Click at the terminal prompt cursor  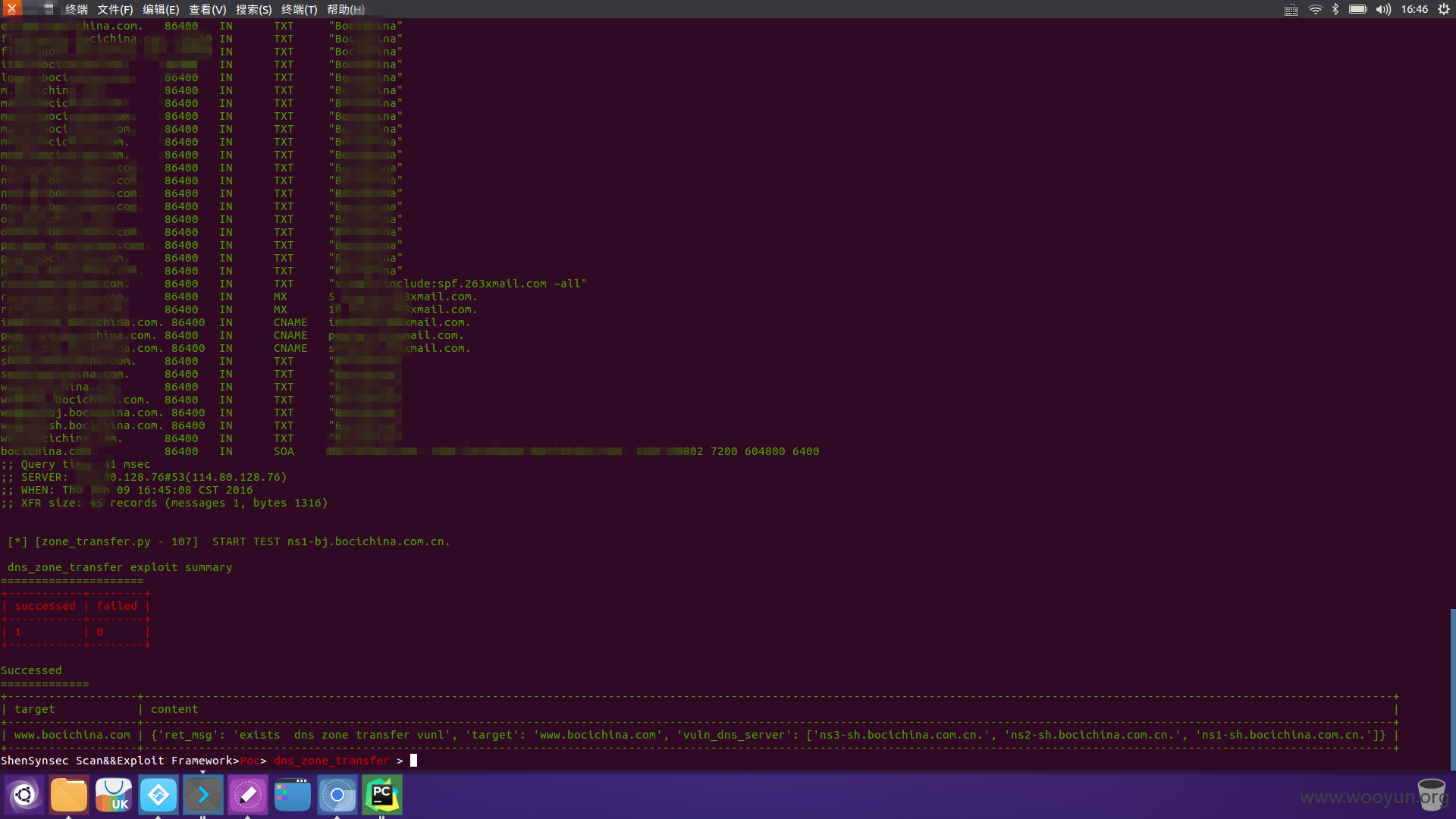(413, 760)
